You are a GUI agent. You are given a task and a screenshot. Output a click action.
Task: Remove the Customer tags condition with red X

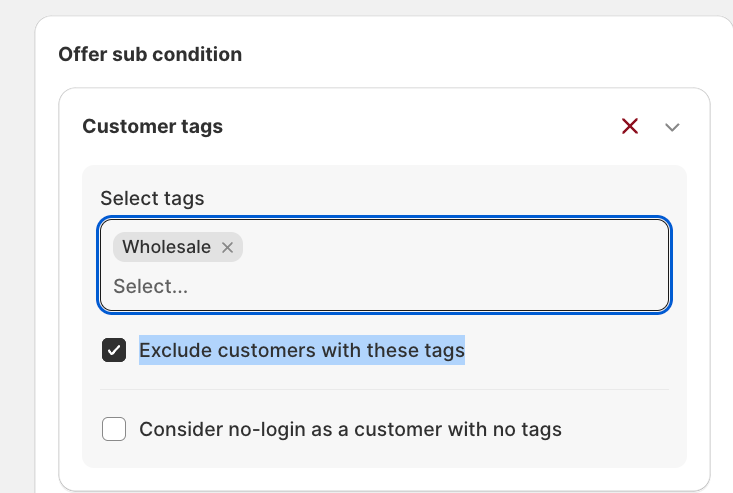pos(630,126)
